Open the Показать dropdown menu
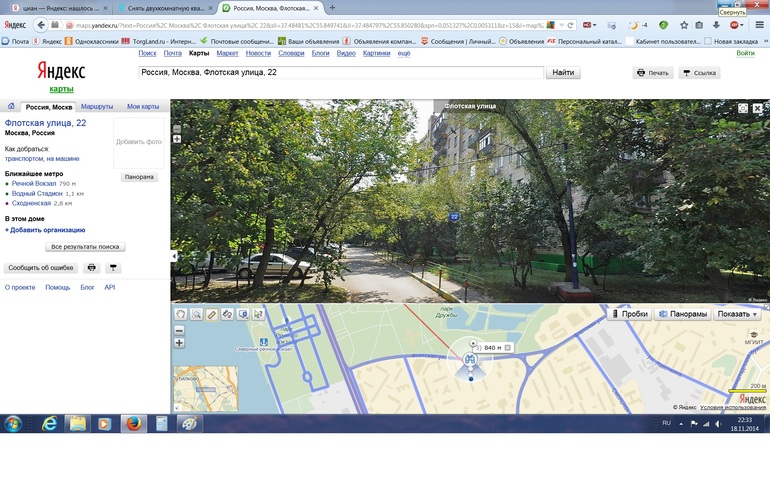 [738, 314]
